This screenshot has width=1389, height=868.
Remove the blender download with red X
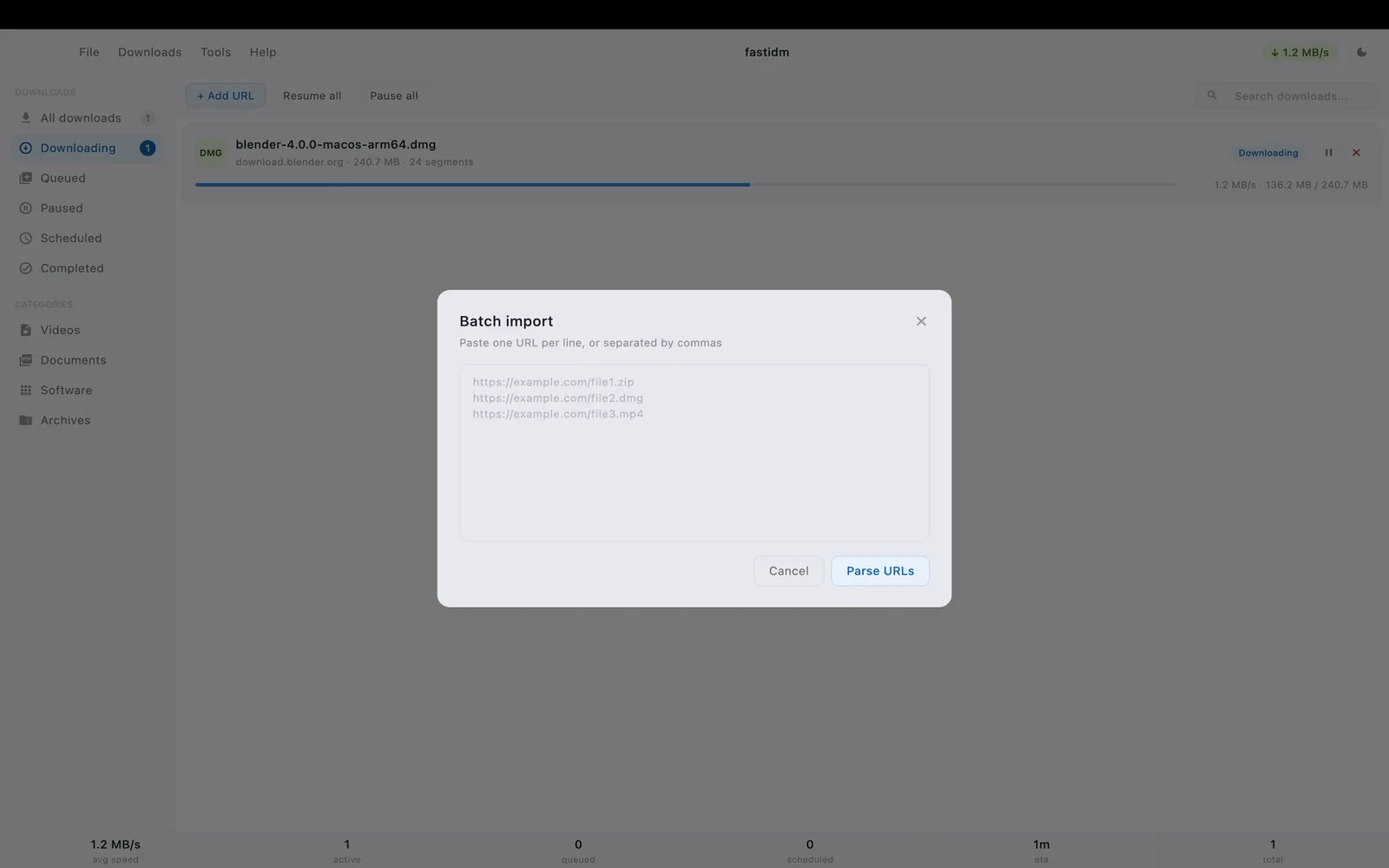point(1356,153)
